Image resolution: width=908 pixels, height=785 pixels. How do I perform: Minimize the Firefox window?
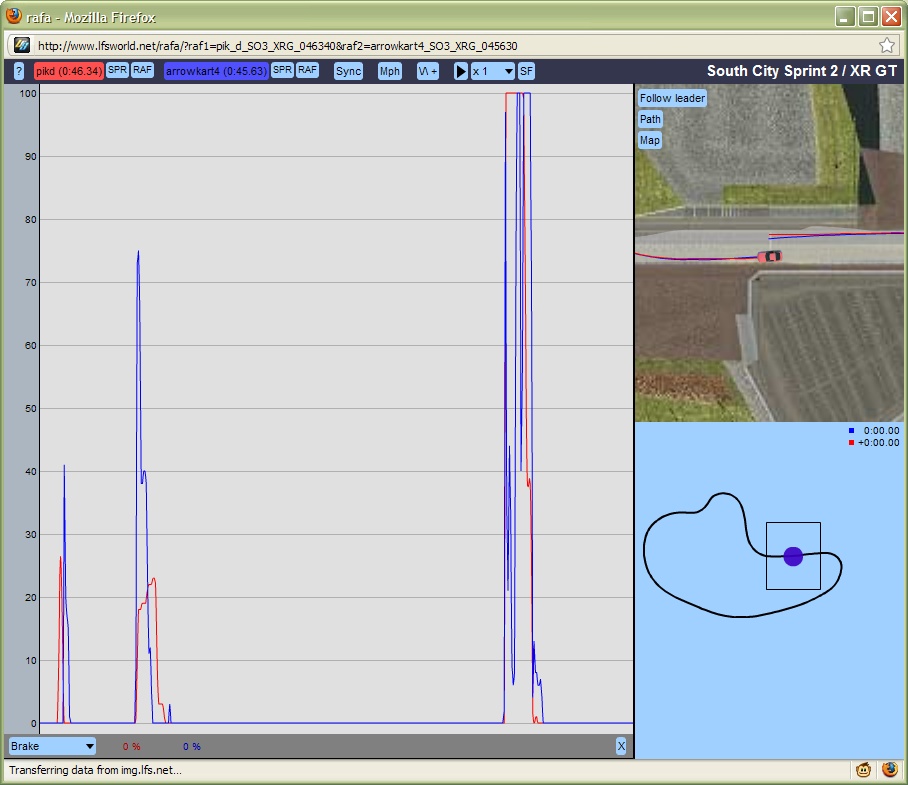pyautogui.click(x=845, y=17)
